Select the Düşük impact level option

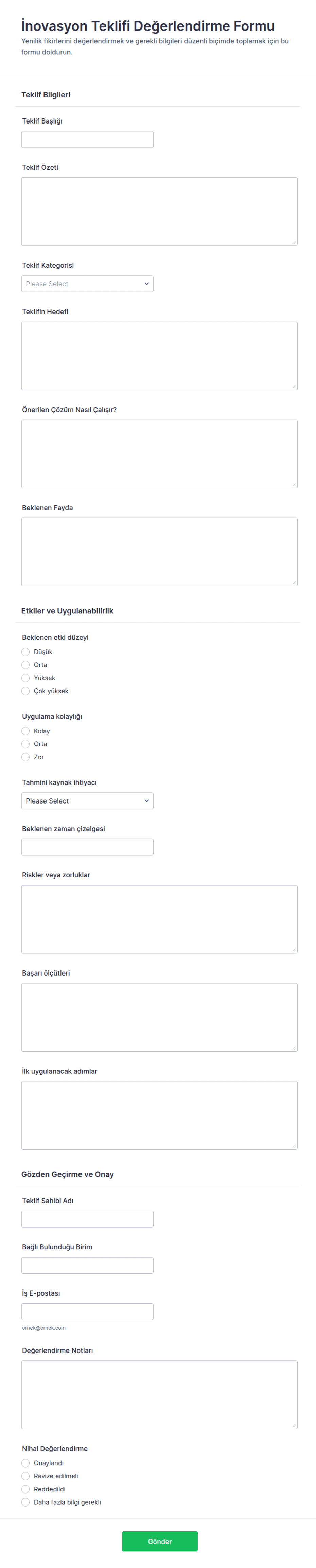(25, 652)
